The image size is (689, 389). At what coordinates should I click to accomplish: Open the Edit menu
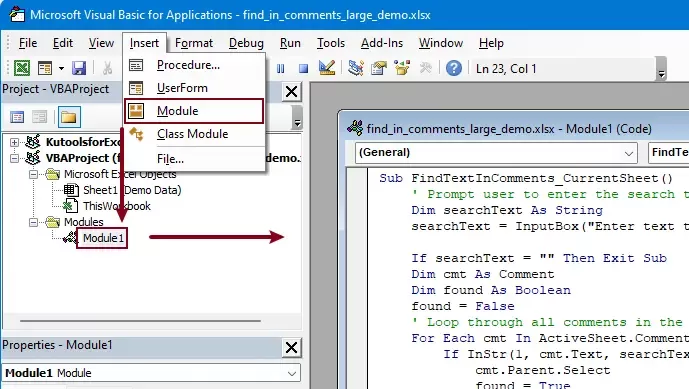(63, 43)
